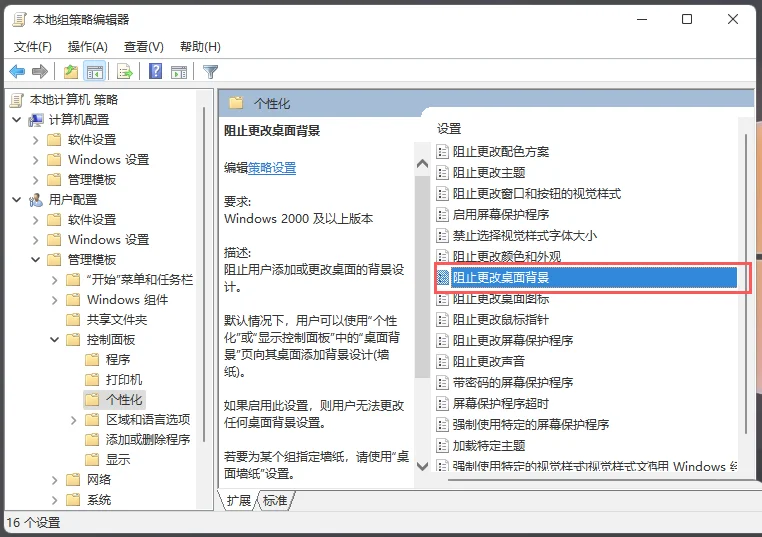This screenshot has height=537, width=762.
Task: Expand 管理模板 under 计算机配置
Action: [35, 180]
